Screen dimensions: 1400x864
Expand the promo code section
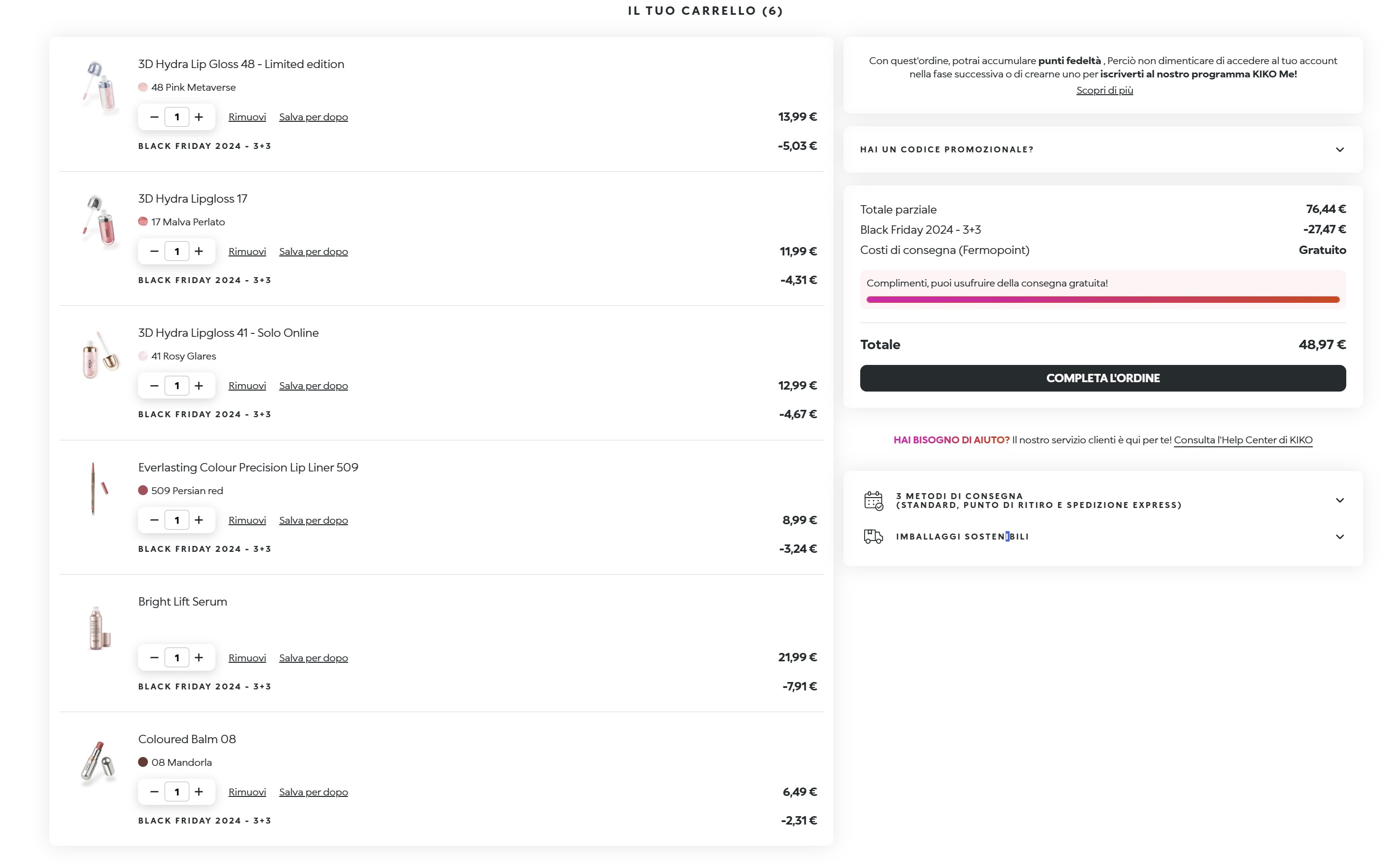(1339, 150)
